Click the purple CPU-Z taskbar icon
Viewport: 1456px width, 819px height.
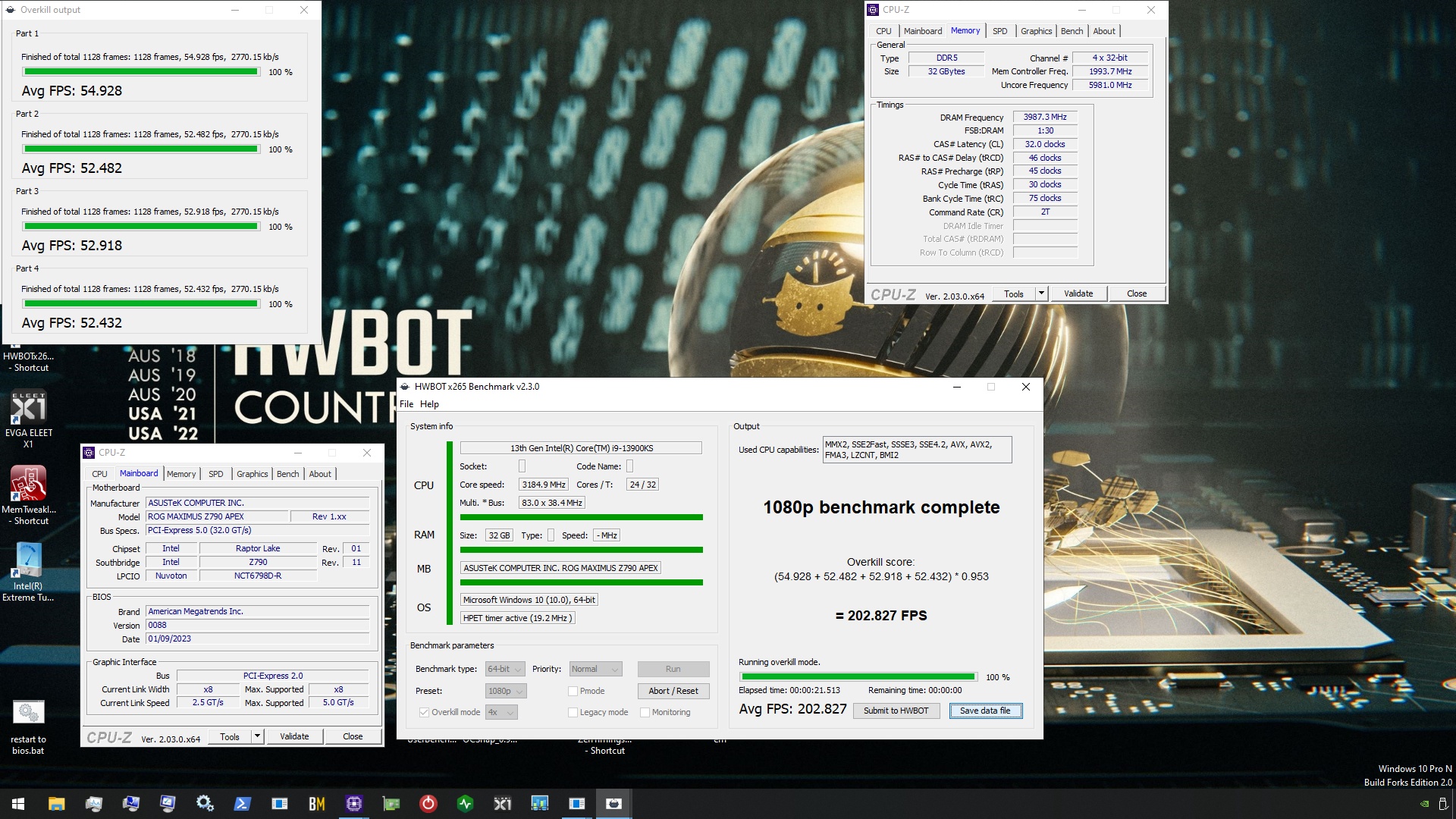click(x=353, y=804)
